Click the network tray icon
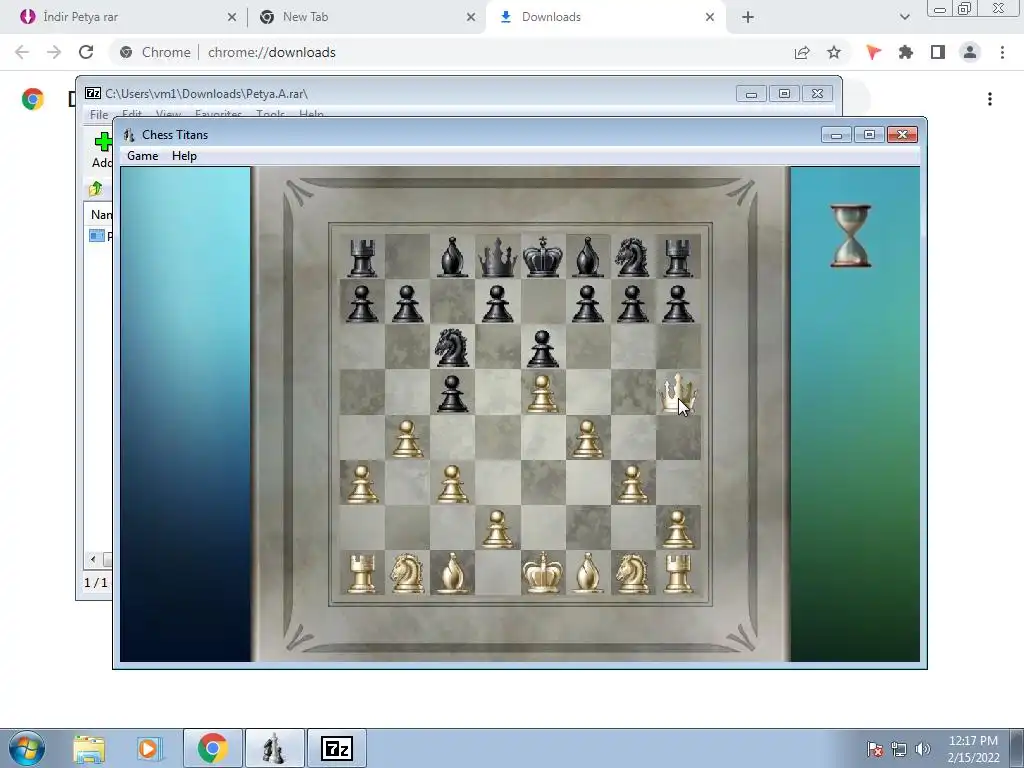 [899, 749]
